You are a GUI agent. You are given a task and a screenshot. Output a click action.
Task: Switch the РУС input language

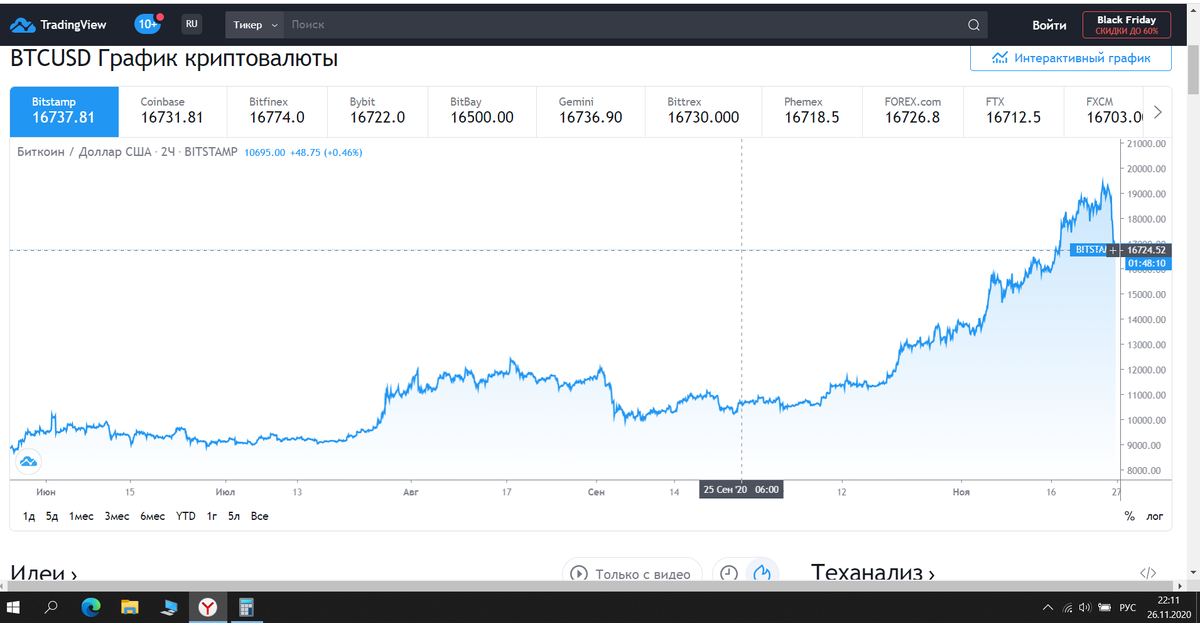pyautogui.click(x=1127, y=607)
